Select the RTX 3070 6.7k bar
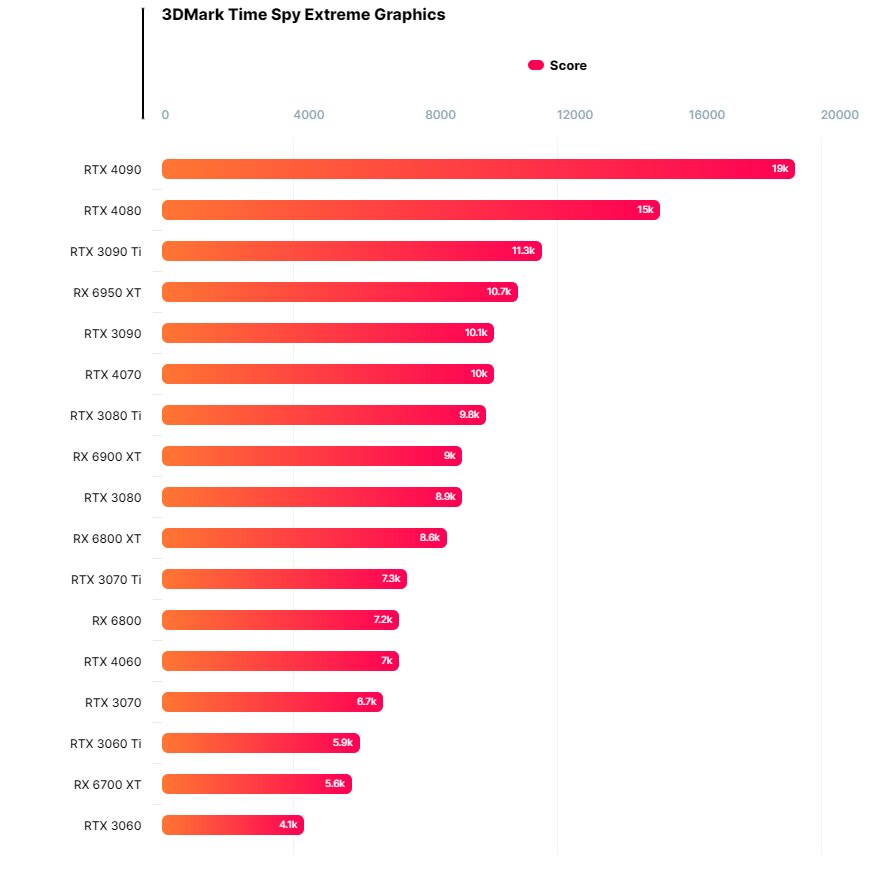This screenshot has height=875, width=875. [x=272, y=702]
